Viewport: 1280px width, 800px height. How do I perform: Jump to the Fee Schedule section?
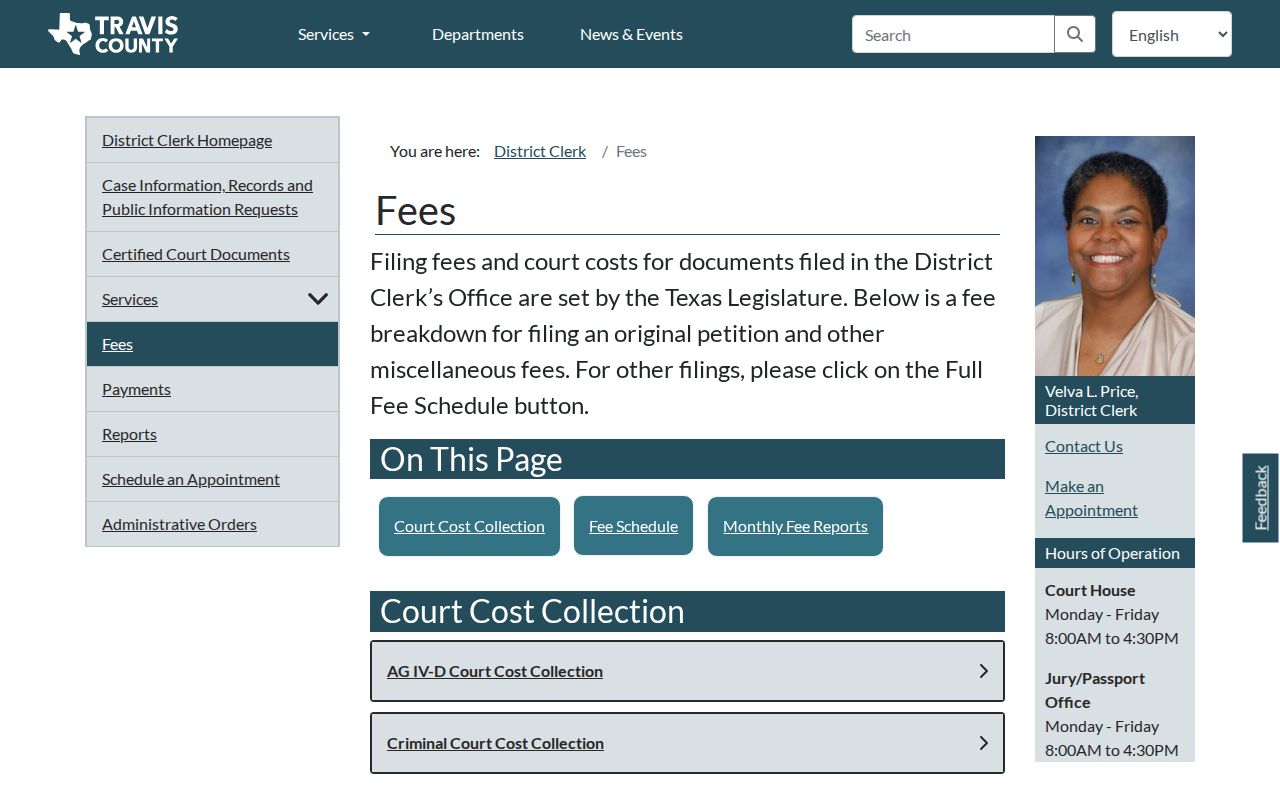(633, 526)
